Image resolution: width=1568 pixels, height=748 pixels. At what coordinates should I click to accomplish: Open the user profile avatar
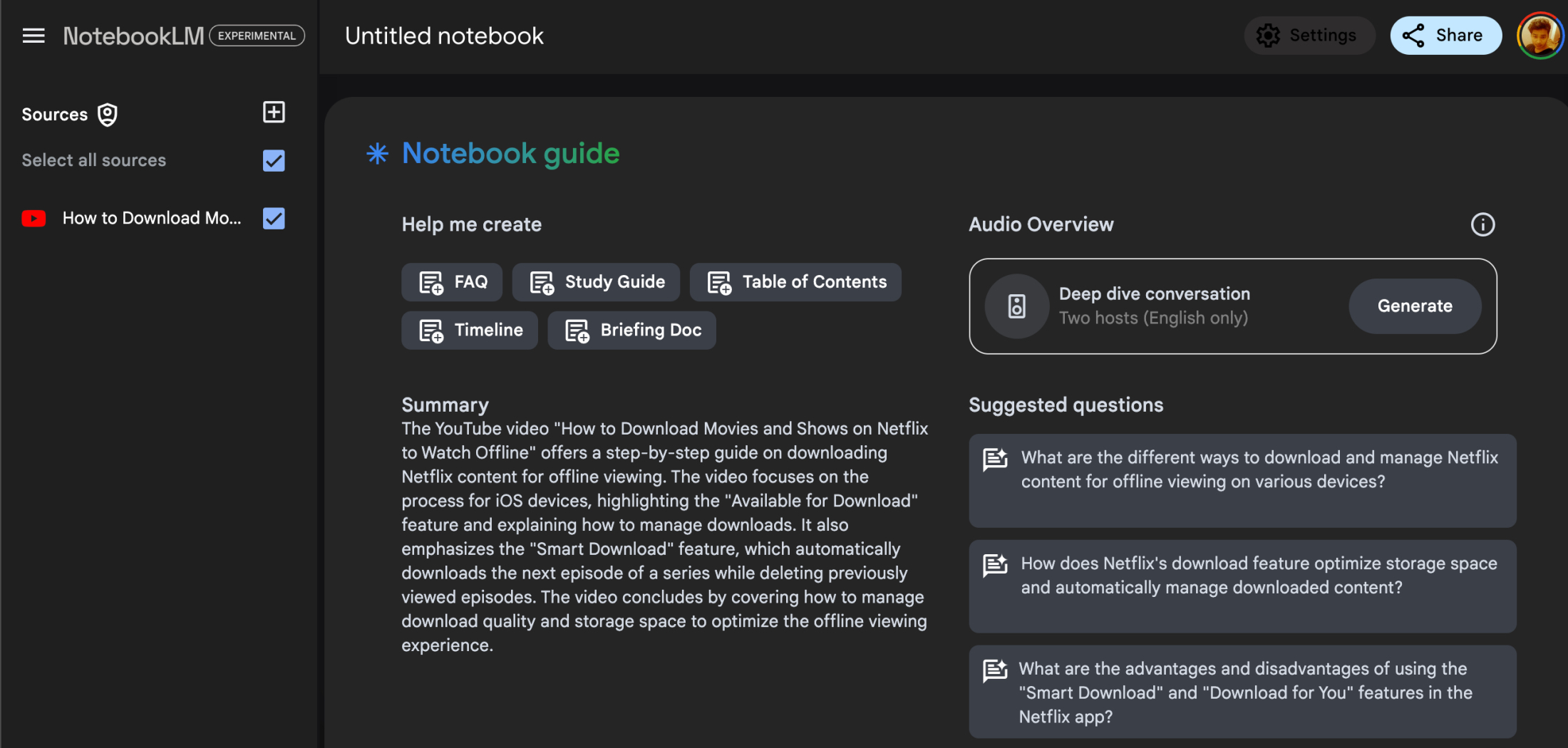pos(1539,36)
